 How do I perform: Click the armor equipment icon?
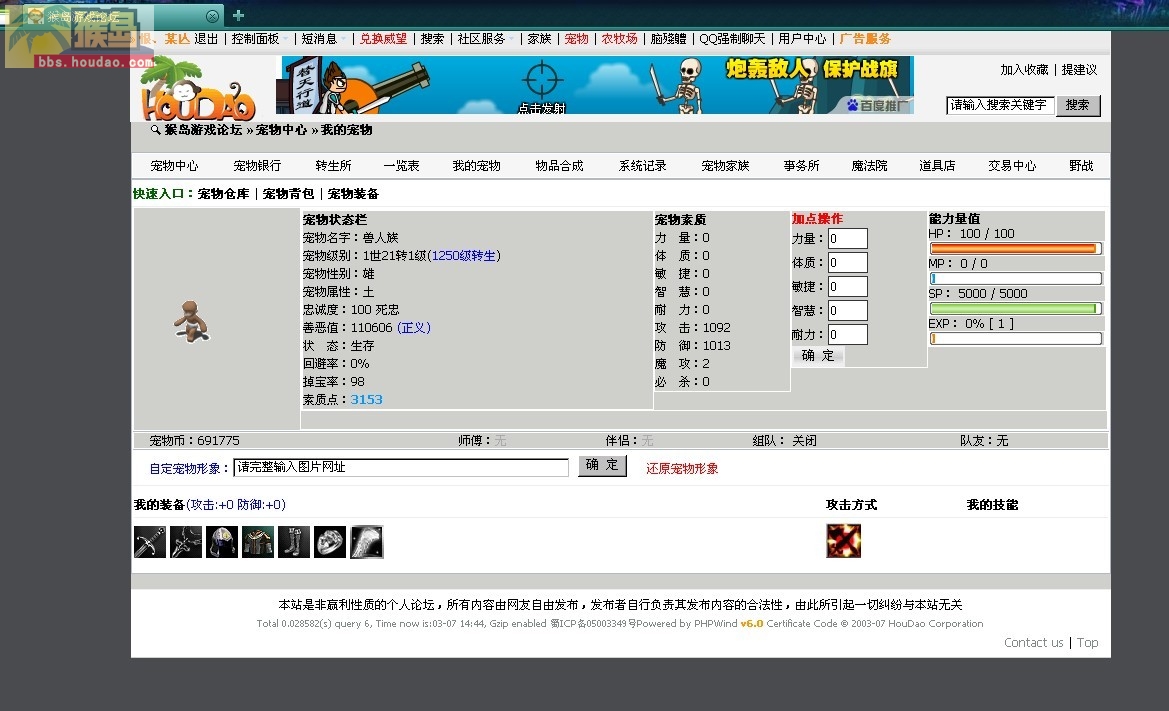point(258,542)
